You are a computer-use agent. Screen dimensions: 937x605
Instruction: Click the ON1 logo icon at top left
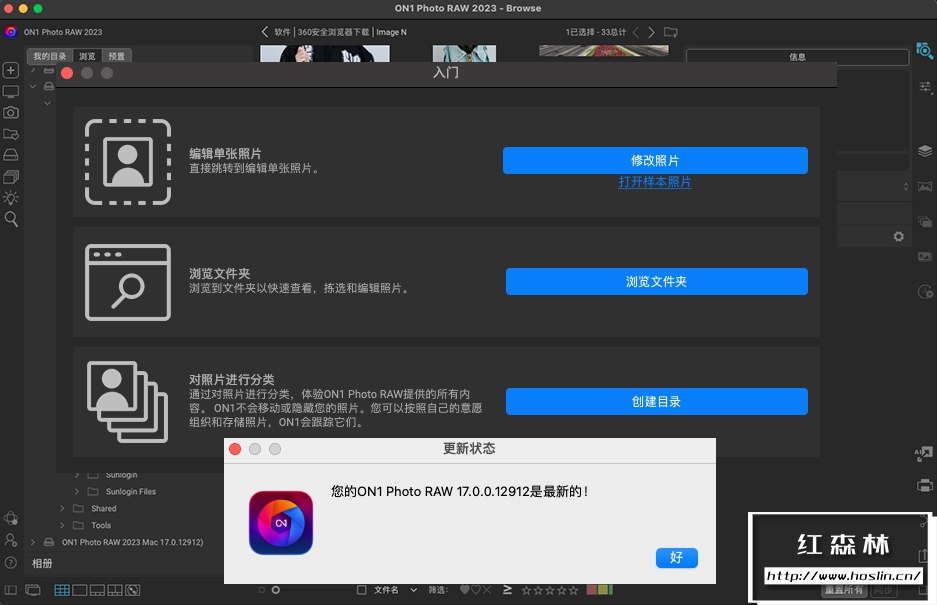[11, 32]
